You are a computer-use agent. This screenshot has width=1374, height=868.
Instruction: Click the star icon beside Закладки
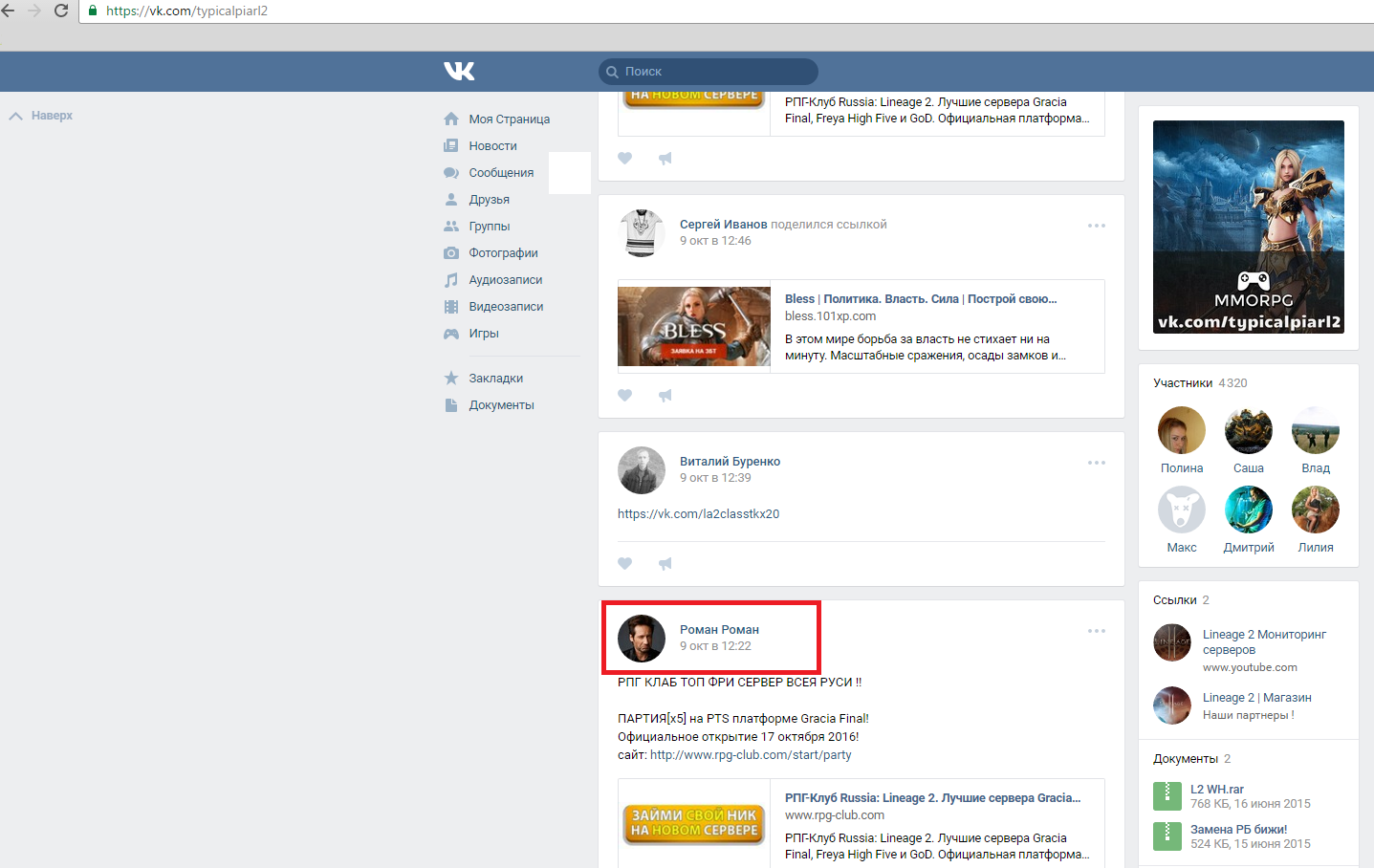coord(451,379)
